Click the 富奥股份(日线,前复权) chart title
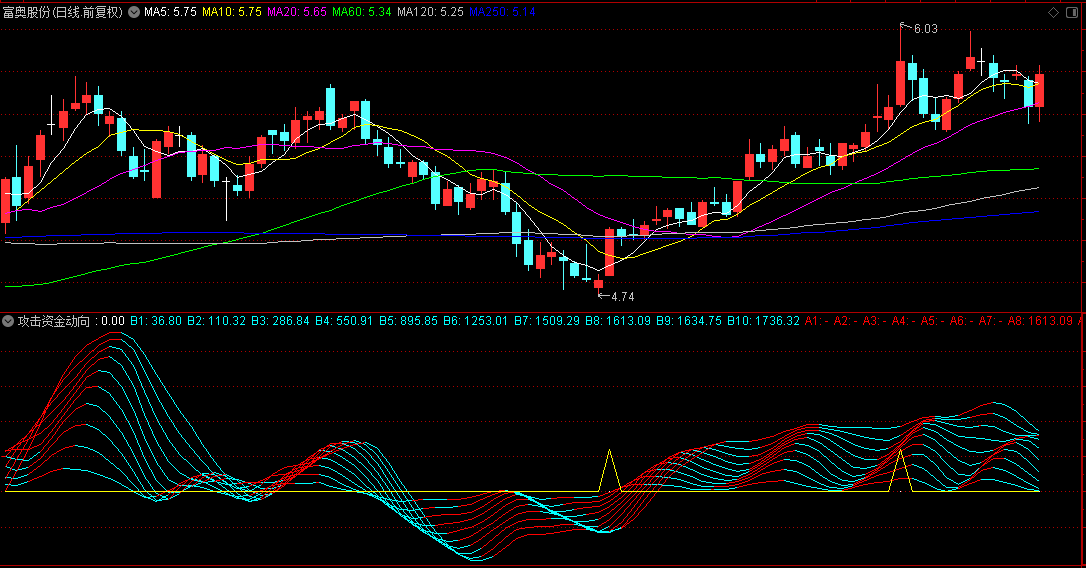 pos(63,12)
